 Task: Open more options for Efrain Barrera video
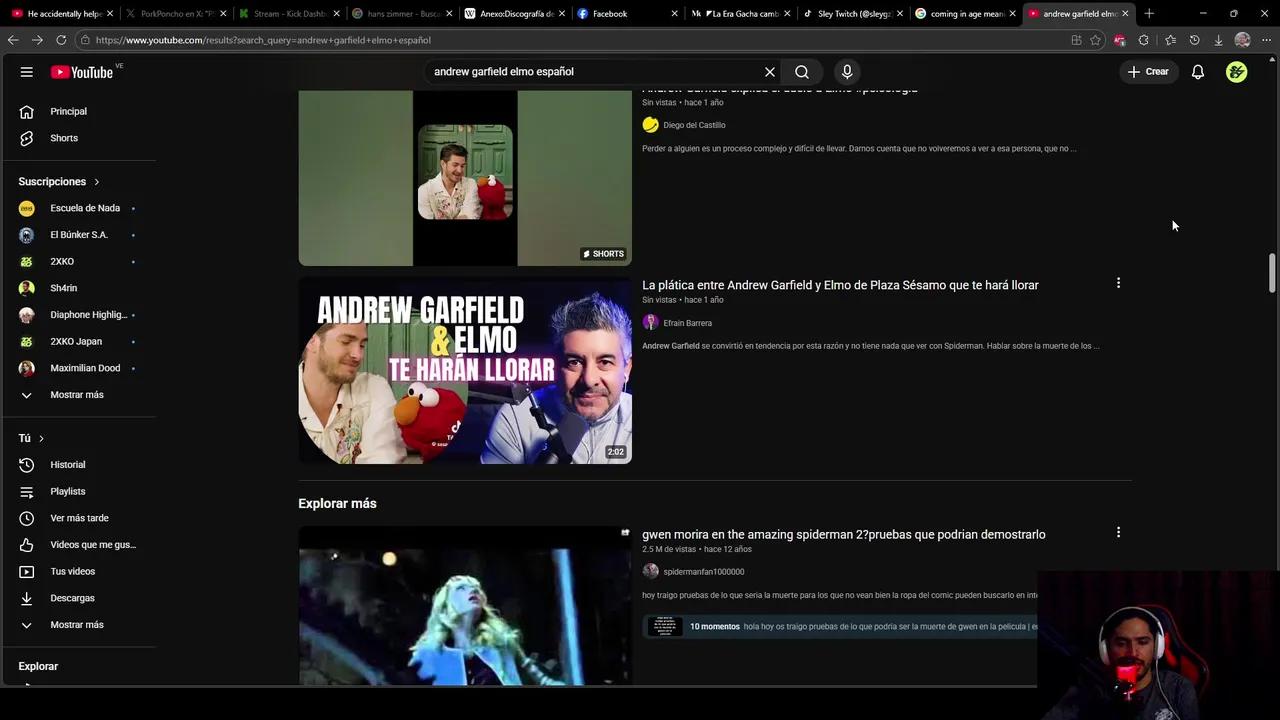point(1118,284)
